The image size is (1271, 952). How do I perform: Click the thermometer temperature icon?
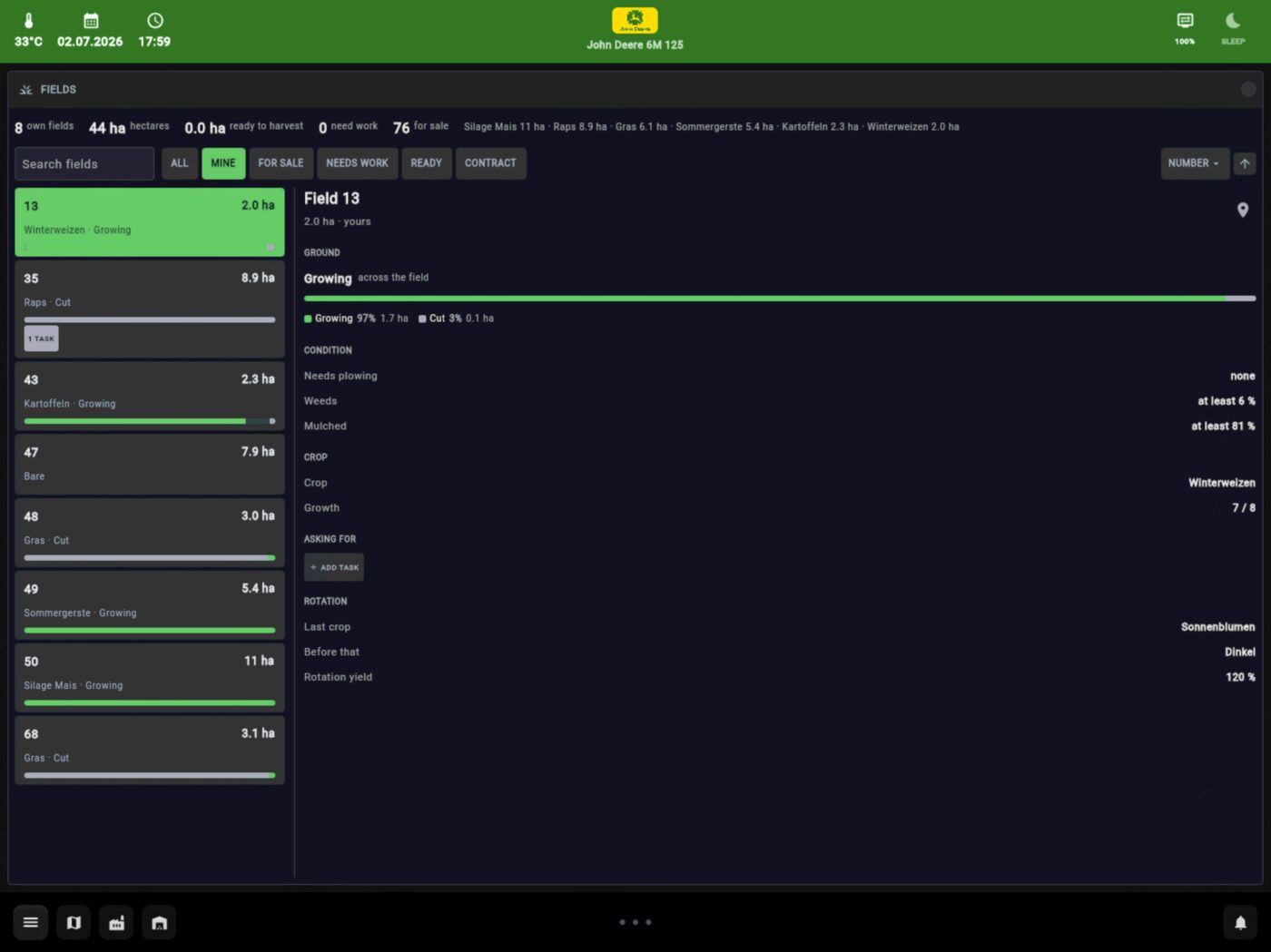[28, 21]
